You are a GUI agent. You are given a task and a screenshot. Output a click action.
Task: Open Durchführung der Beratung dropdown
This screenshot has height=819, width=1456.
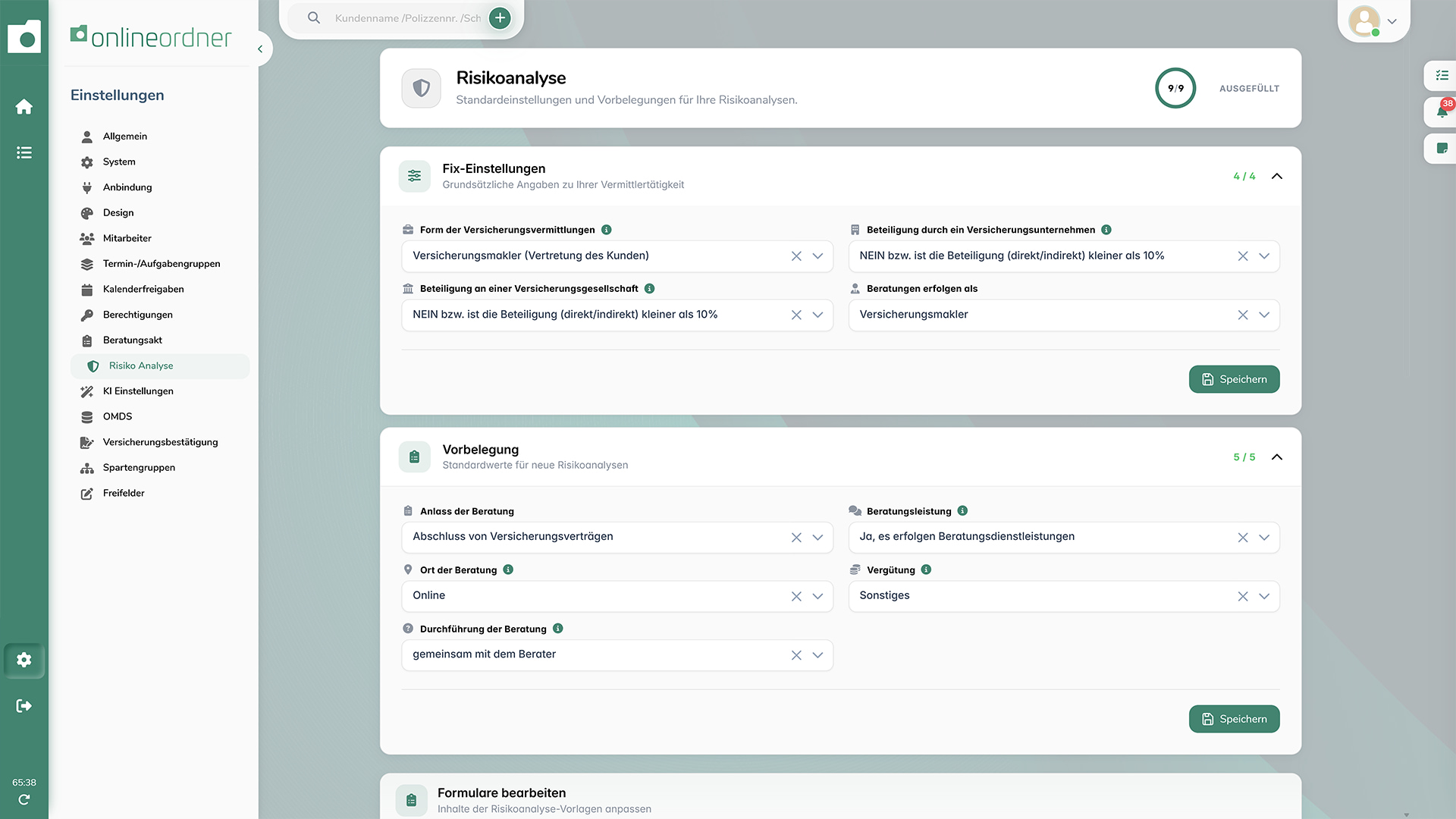click(817, 655)
